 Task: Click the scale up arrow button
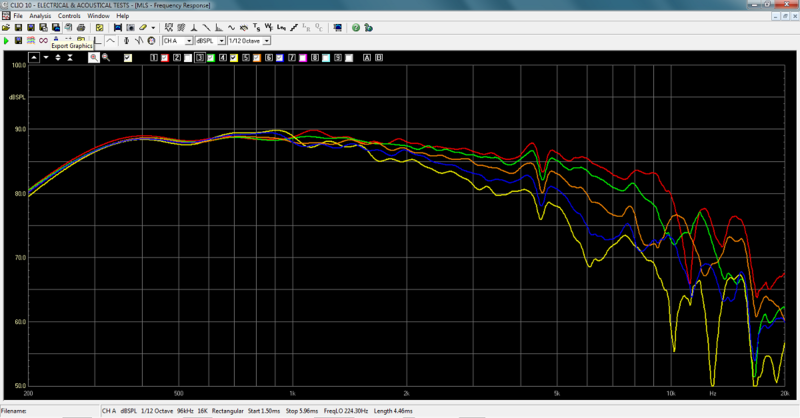tap(34, 58)
